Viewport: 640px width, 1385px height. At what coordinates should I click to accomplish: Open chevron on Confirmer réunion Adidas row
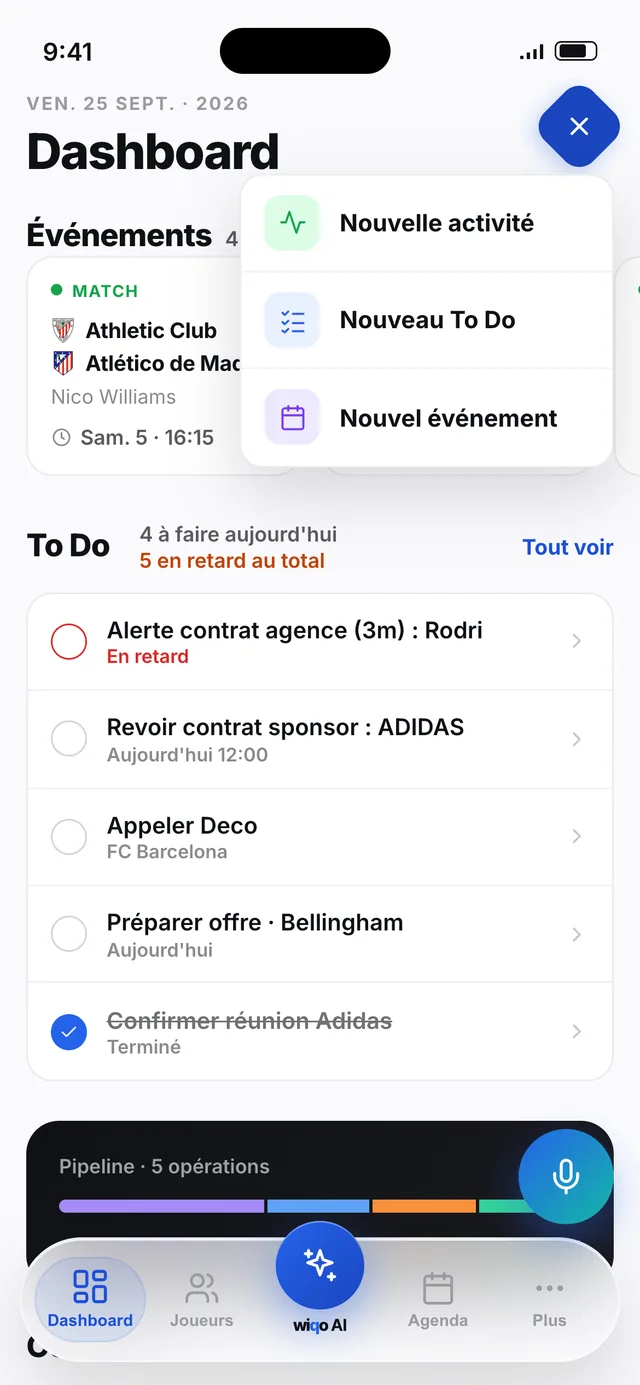[x=576, y=1031]
